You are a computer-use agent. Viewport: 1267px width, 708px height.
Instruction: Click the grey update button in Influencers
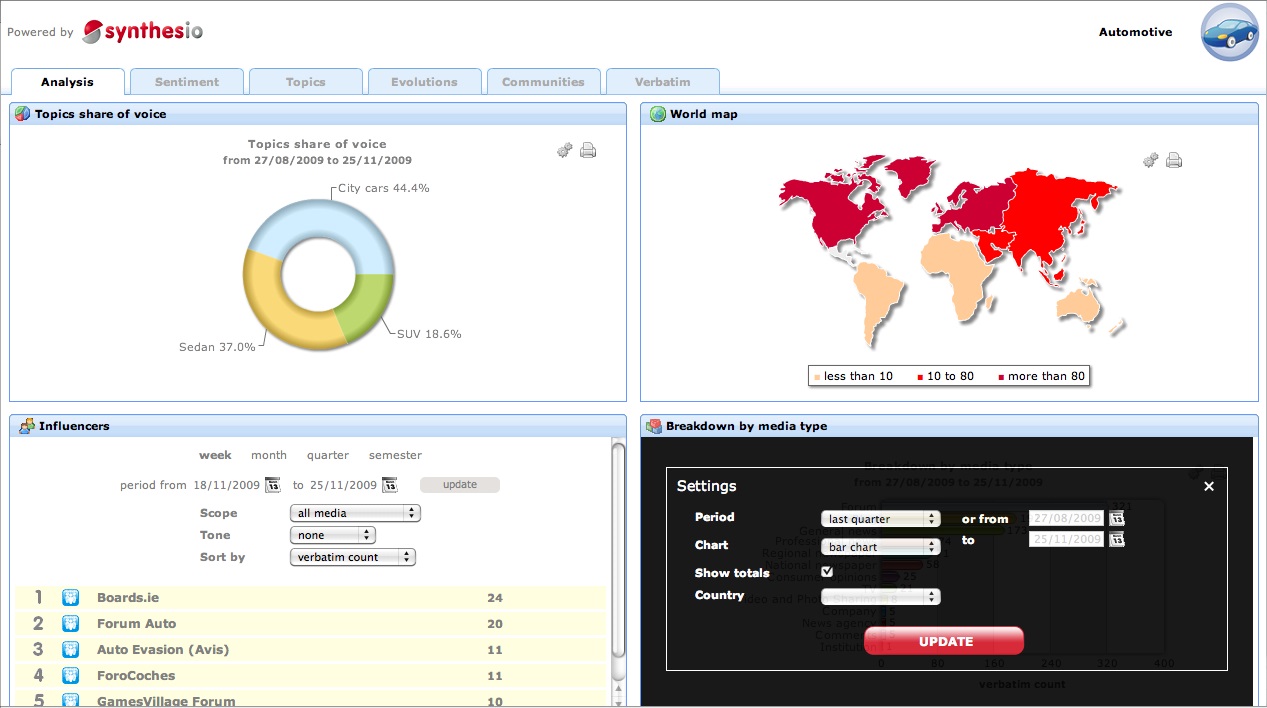click(x=460, y=485)
